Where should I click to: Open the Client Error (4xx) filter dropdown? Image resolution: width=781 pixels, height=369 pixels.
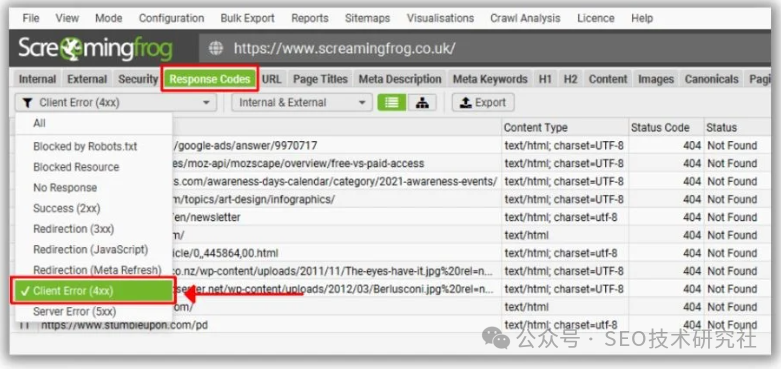(x=116, y=103)
